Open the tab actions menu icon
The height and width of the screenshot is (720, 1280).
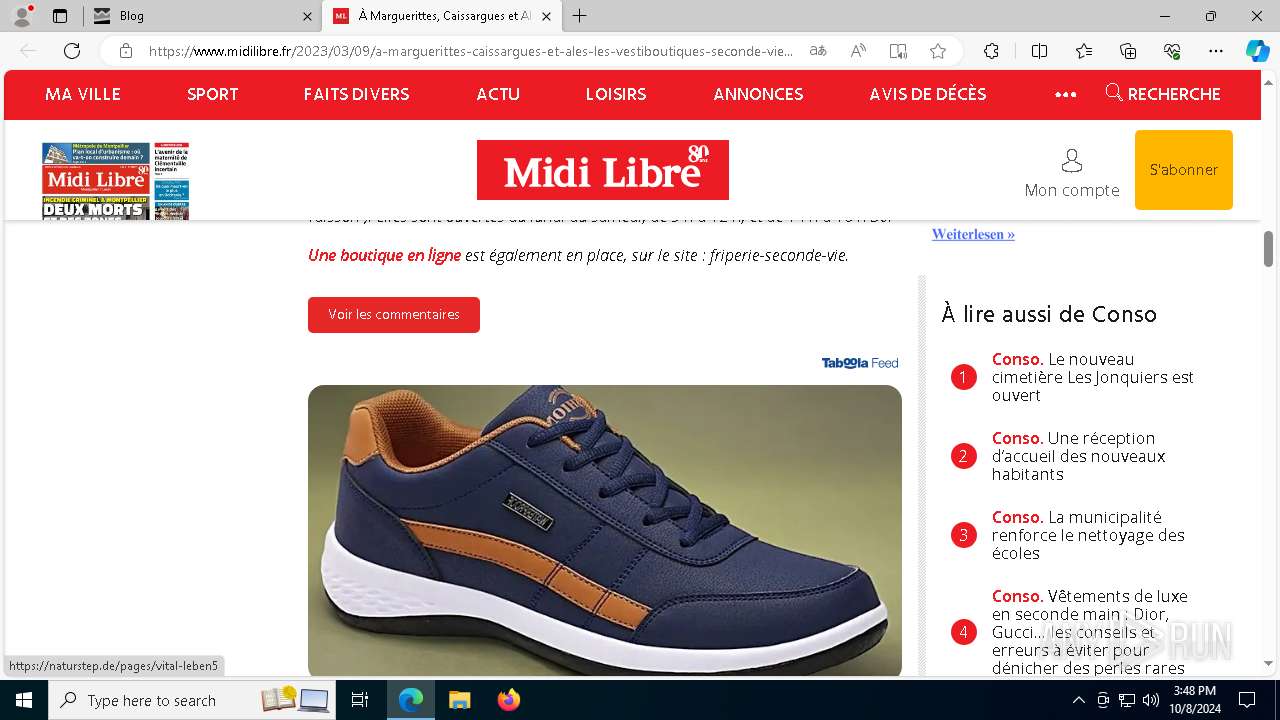coord(60,16)
